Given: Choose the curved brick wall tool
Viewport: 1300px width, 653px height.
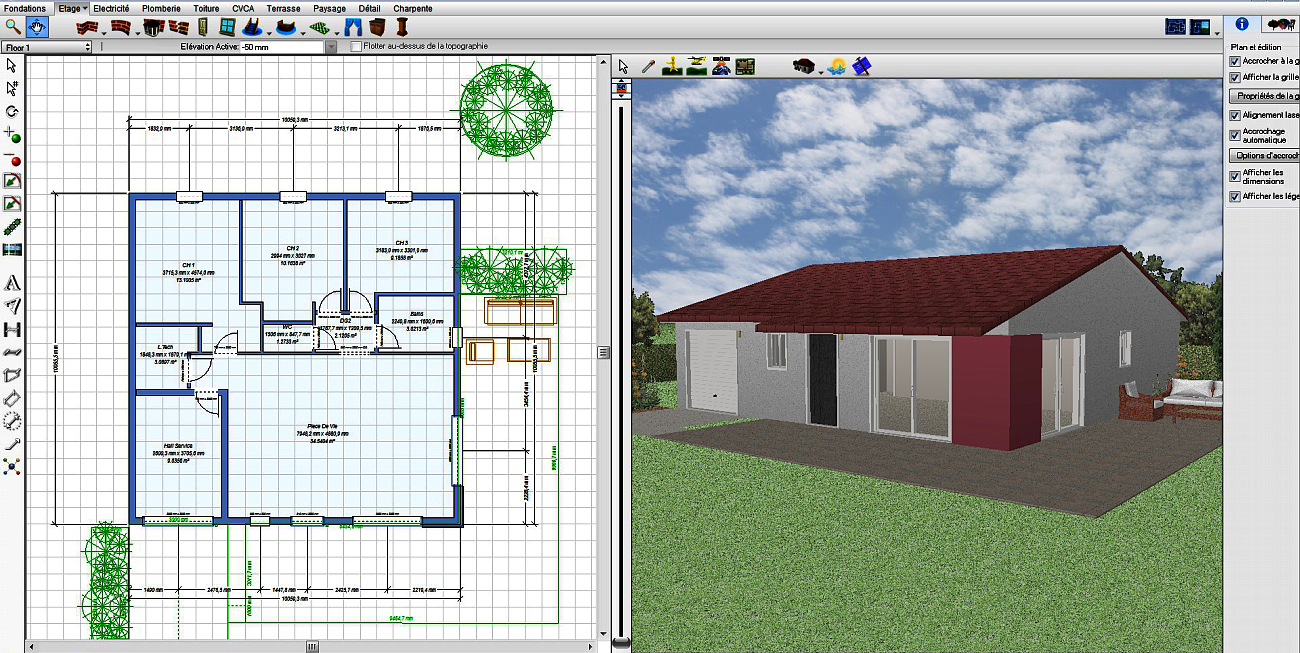Looking at the screenshot, I should pos(120,27).
